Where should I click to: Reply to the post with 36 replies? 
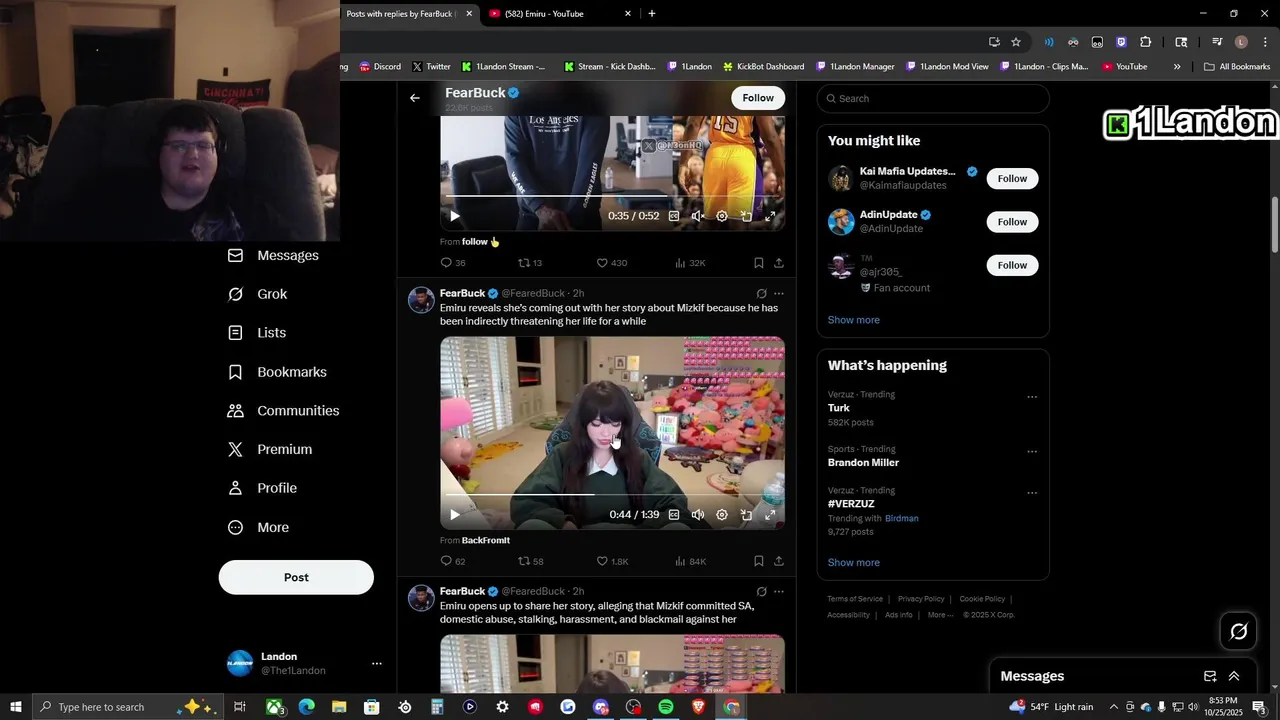(453, 263)
